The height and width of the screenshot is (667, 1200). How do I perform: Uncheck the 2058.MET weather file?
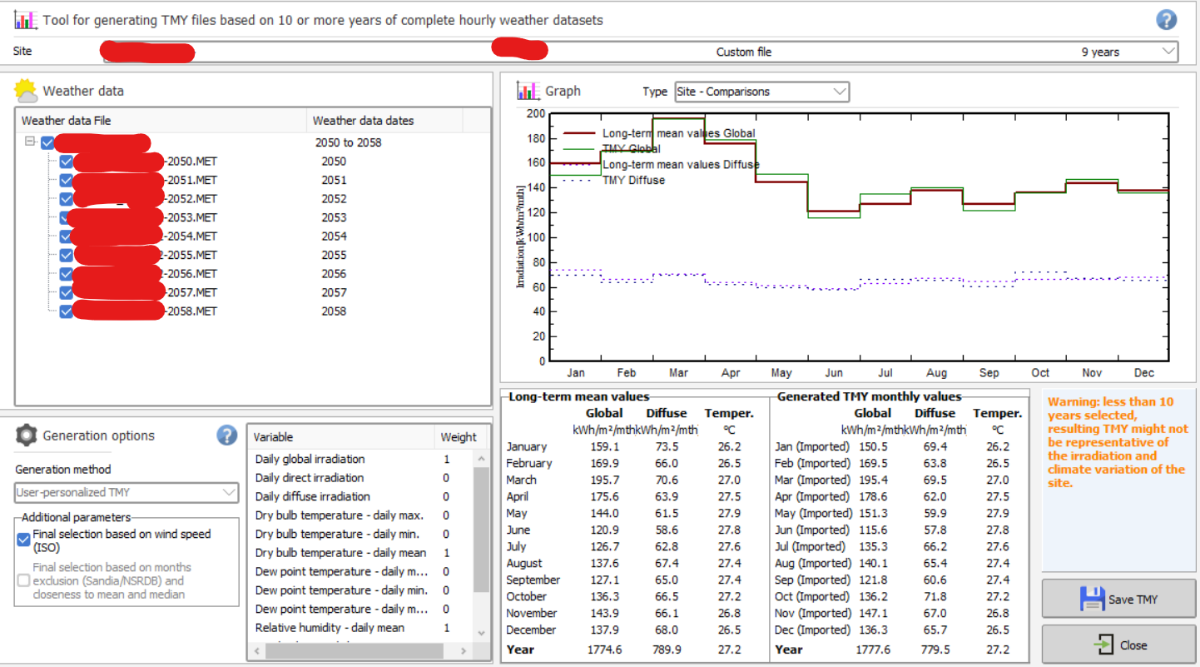pyautogui.click(x=66, y=311)
